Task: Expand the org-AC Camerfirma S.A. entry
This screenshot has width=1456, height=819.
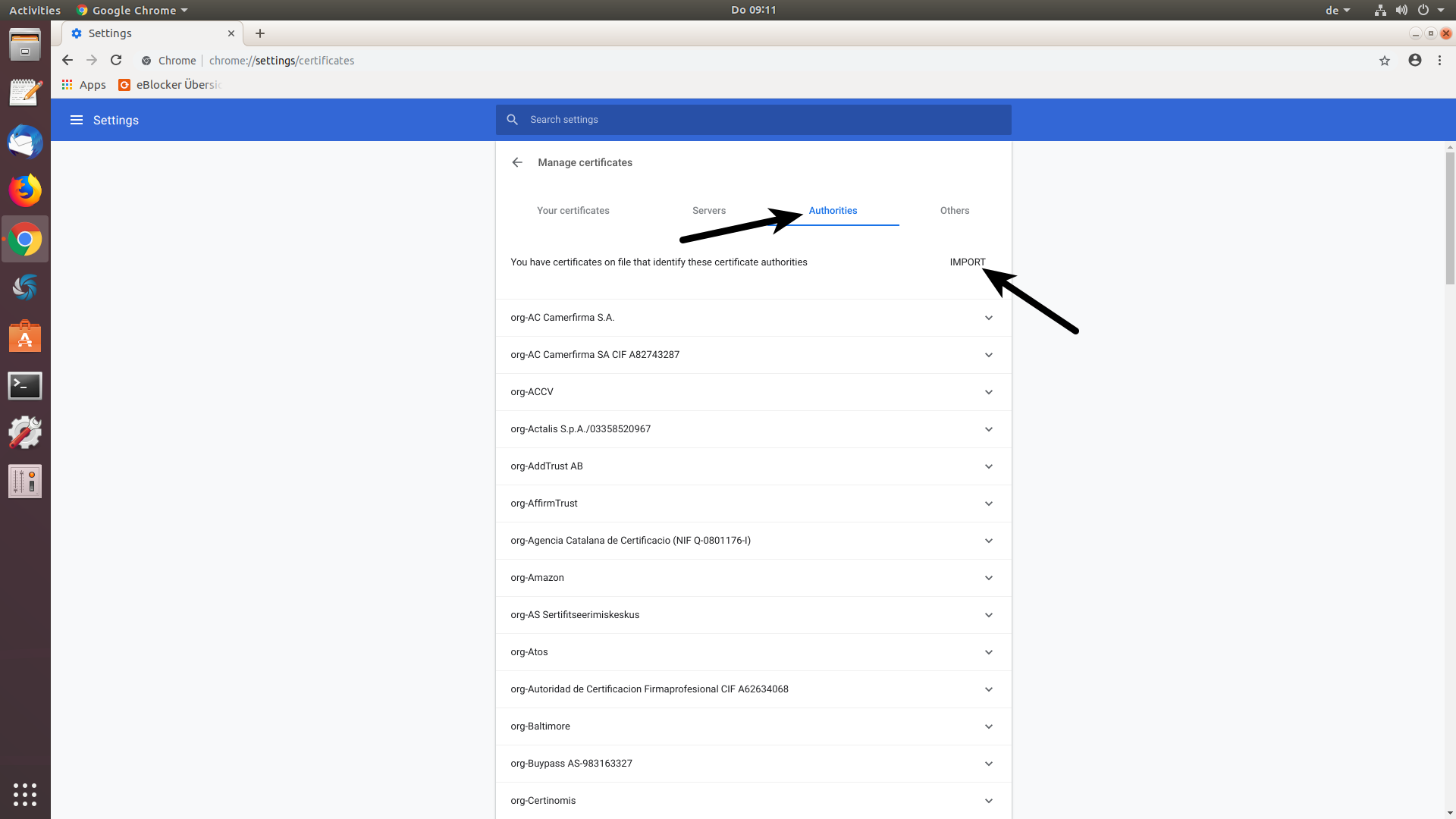Action: pyautogui.click(x=989, y=317)
